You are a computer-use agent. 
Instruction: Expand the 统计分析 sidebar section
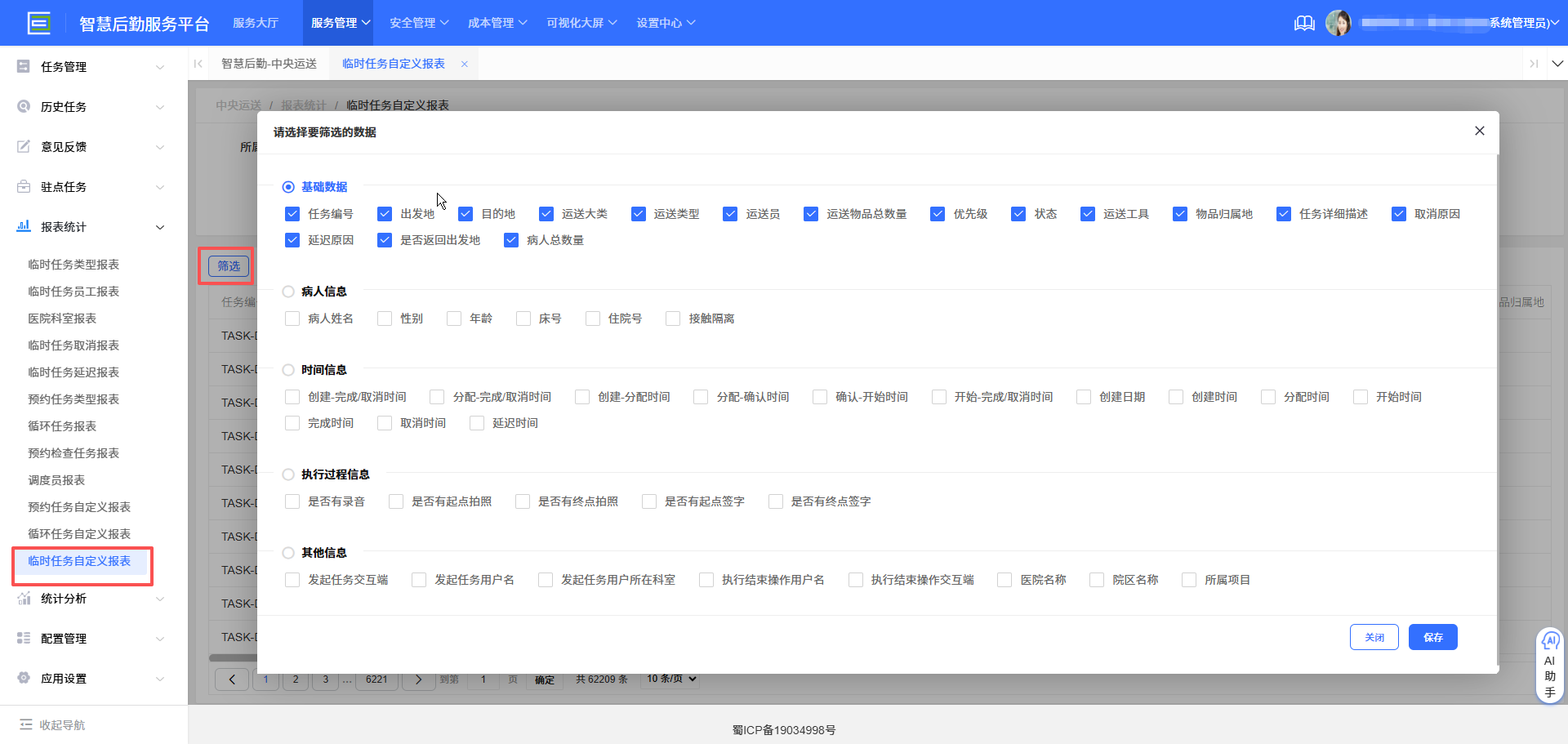pos(64,599)
